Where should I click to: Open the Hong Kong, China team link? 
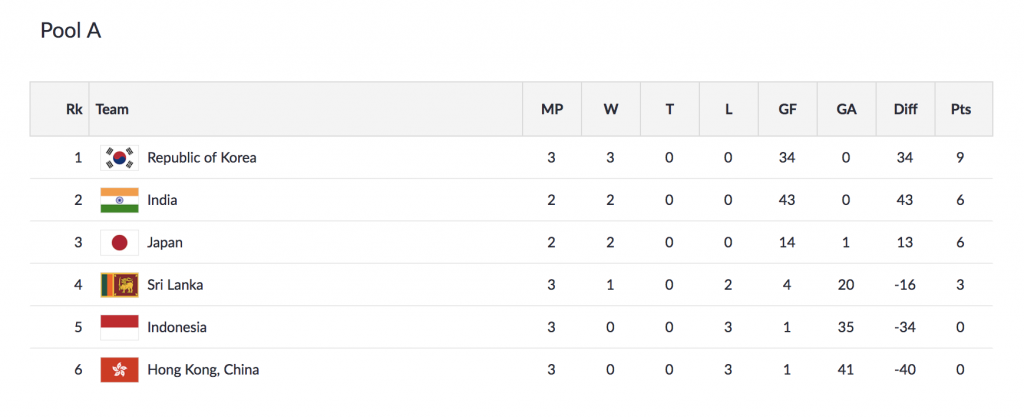[203, 370]
